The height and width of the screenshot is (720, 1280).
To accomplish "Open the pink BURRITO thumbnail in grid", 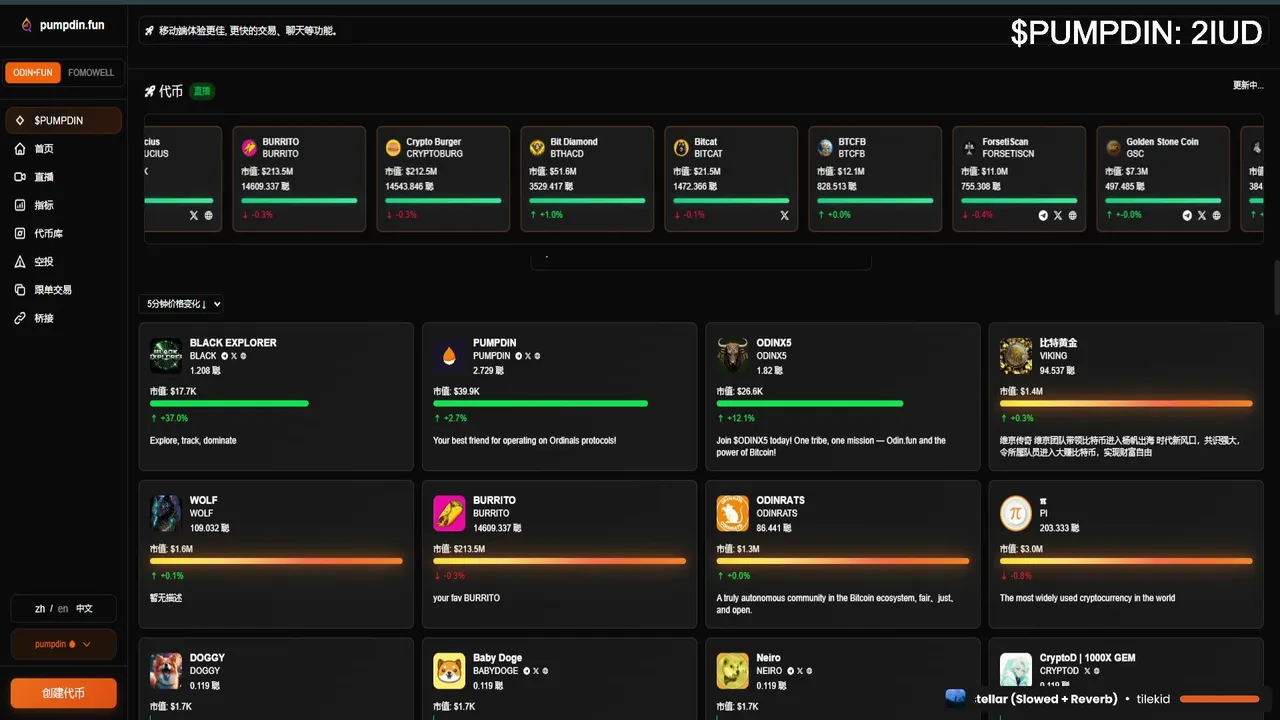I will [x=449, y=513].
